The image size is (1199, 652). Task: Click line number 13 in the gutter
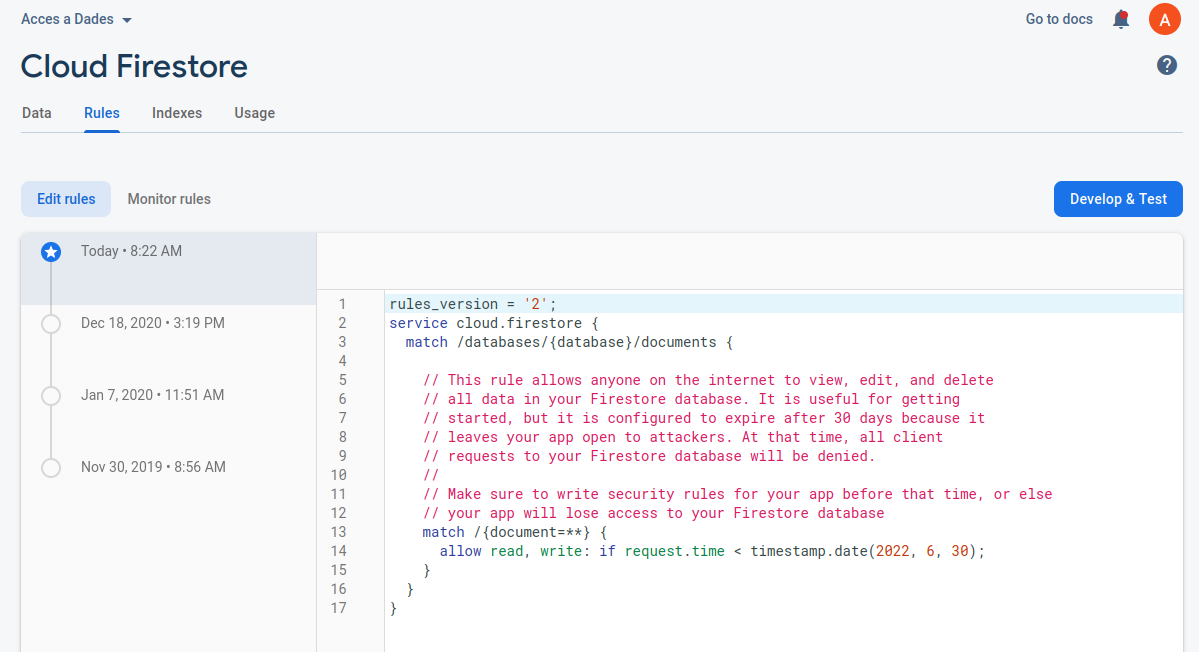coord(338,532)
